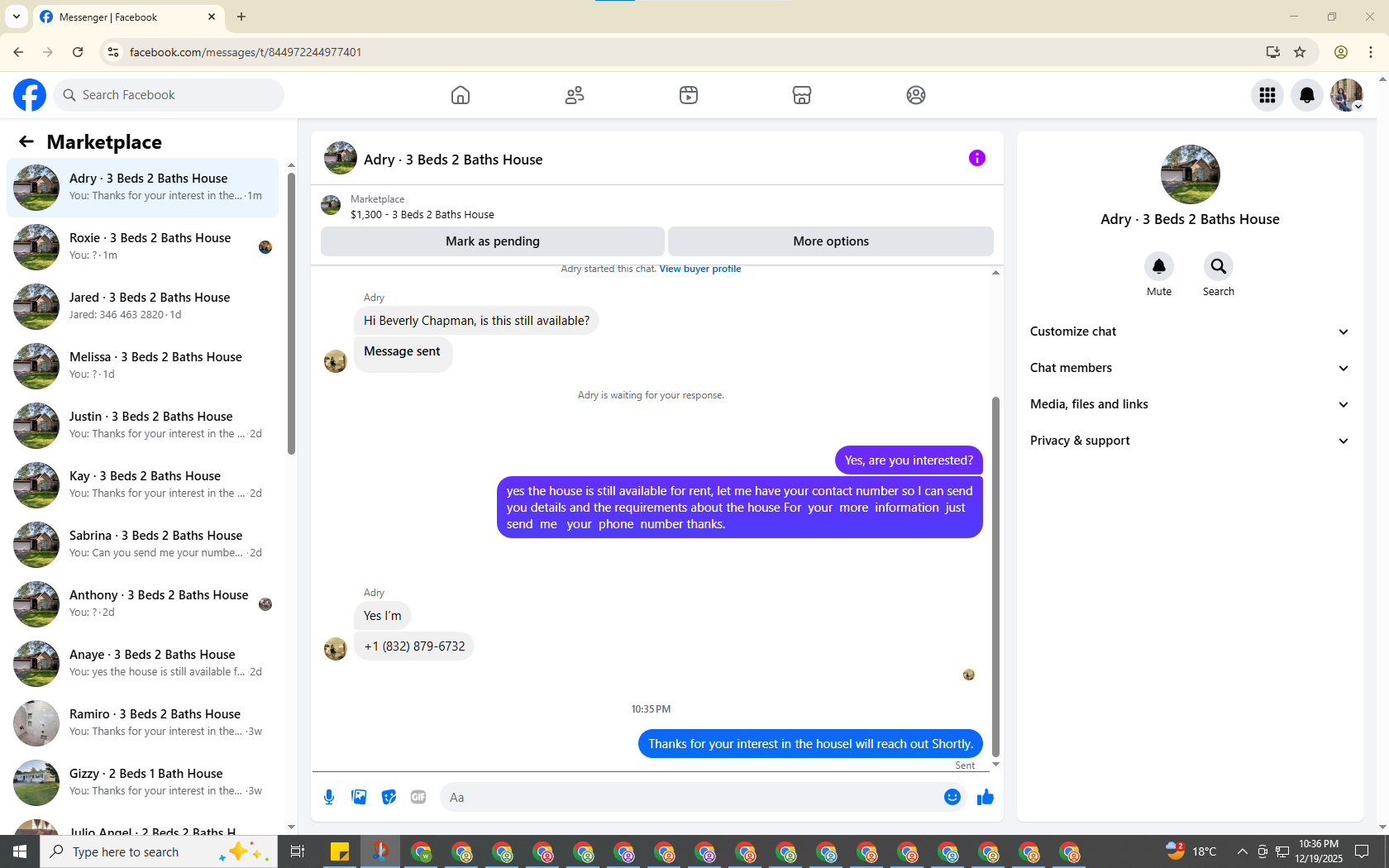Open Melissa's chat in list

click(x=142, y=365)
